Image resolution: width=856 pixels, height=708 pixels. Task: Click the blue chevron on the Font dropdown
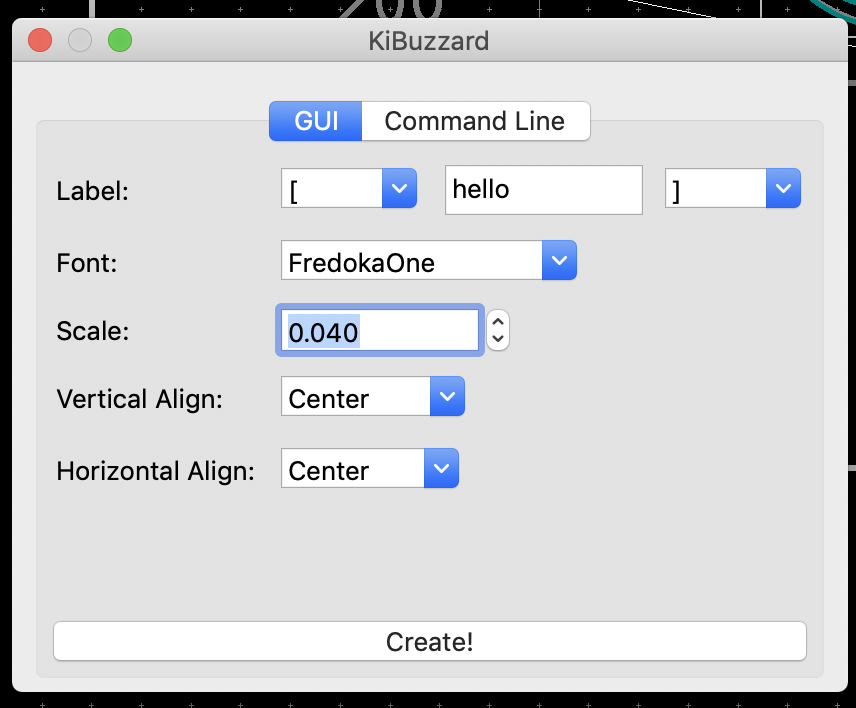[x=558, y=260]
